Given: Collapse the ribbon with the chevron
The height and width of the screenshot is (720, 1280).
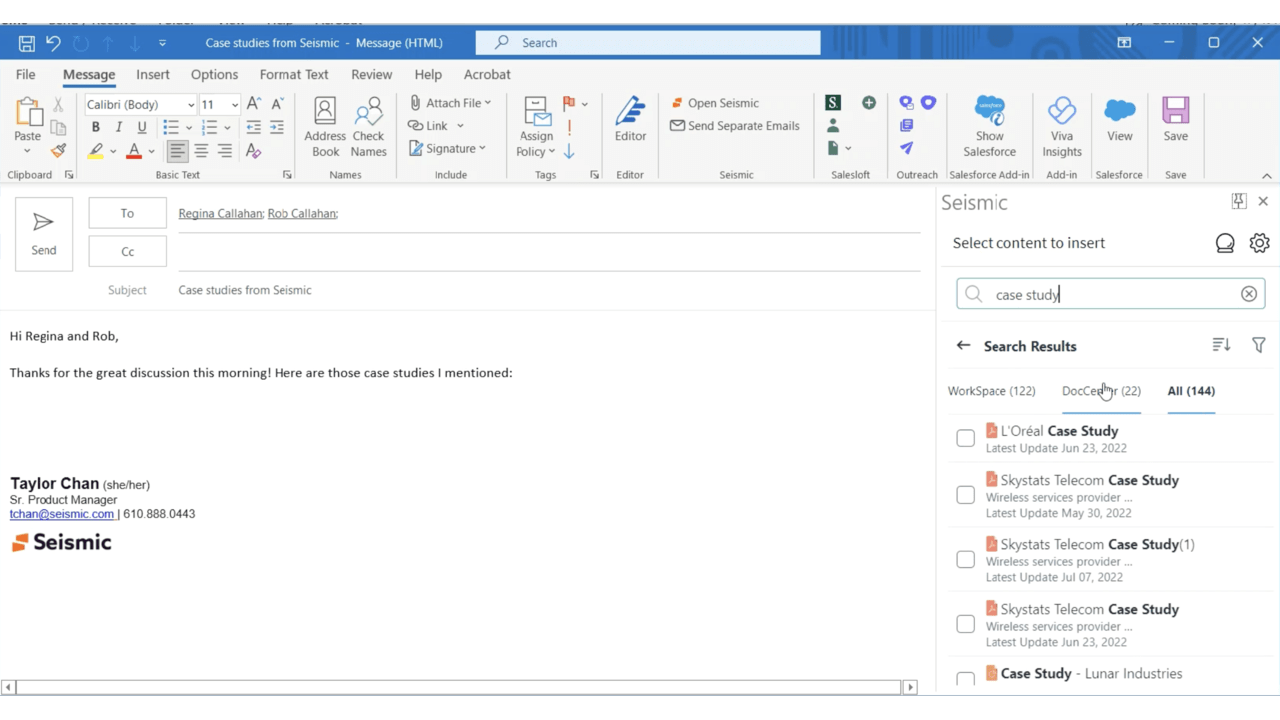Looking at the screenshot, I should coord(1266,176).
